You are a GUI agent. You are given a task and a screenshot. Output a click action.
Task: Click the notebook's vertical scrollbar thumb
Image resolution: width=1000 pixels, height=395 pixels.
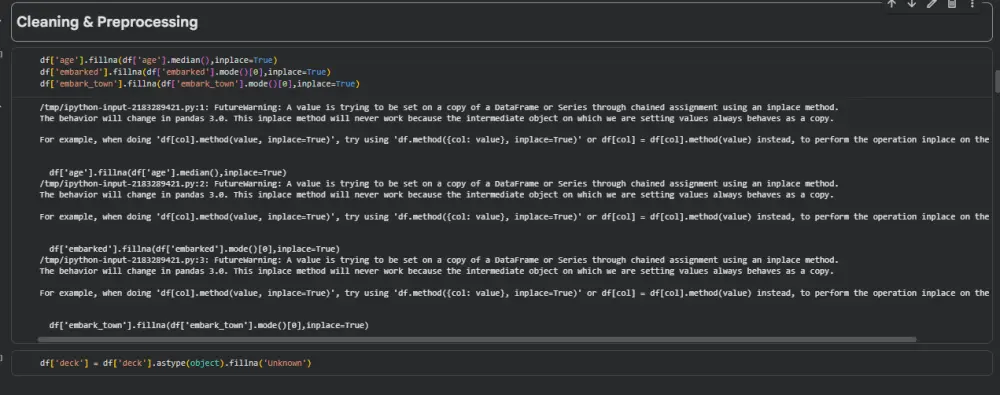(x=997, y=81)
